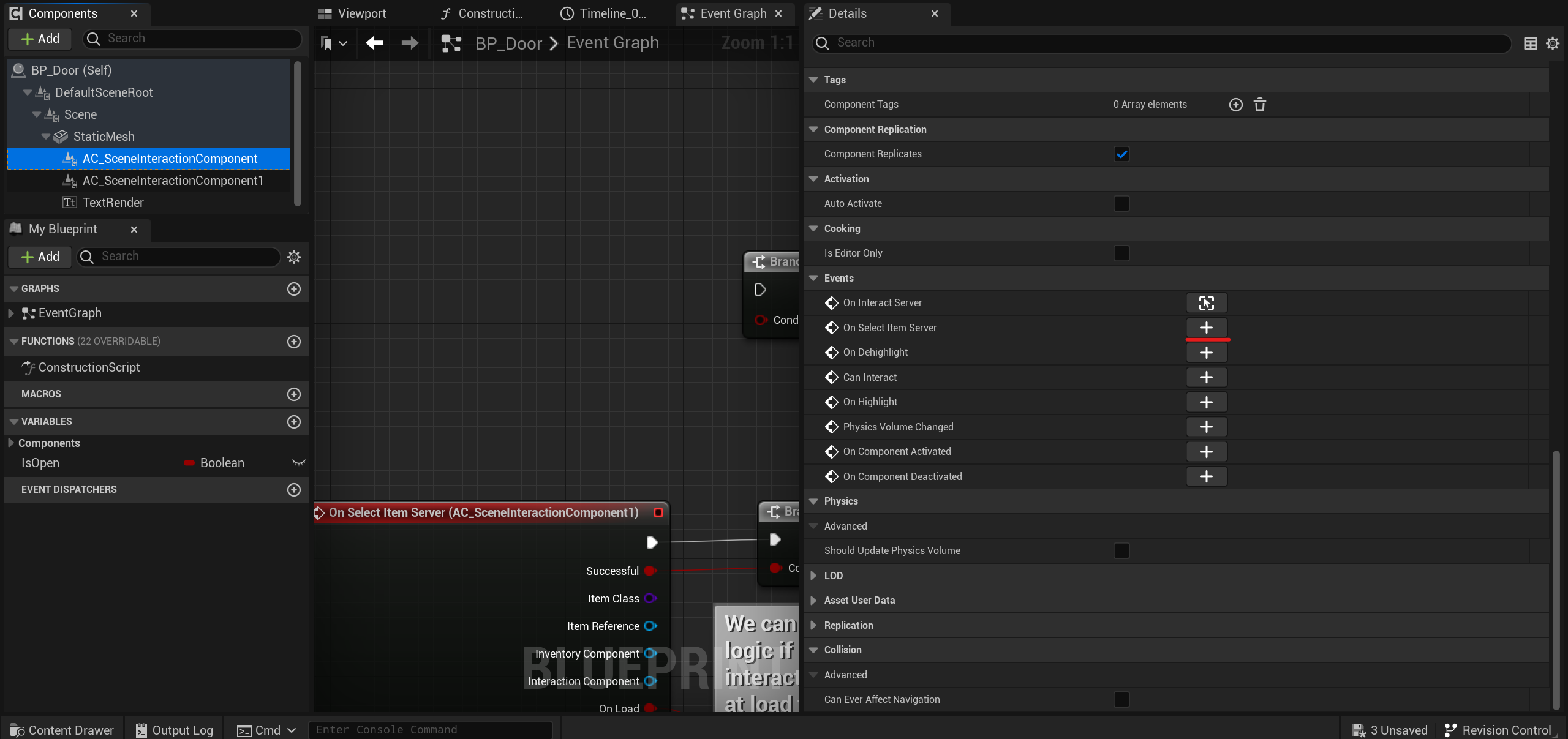This screenshot has height=739, width=1568.
Task: Add On Component Deactivated event
Action: click(1207, 476)
